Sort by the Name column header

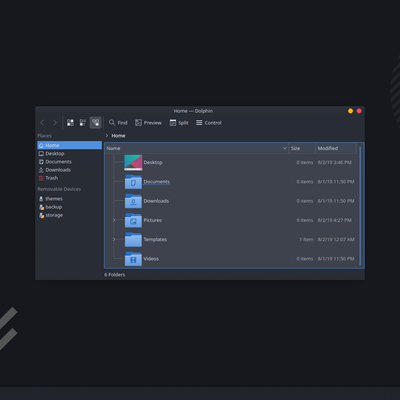[x=197, y=148]
